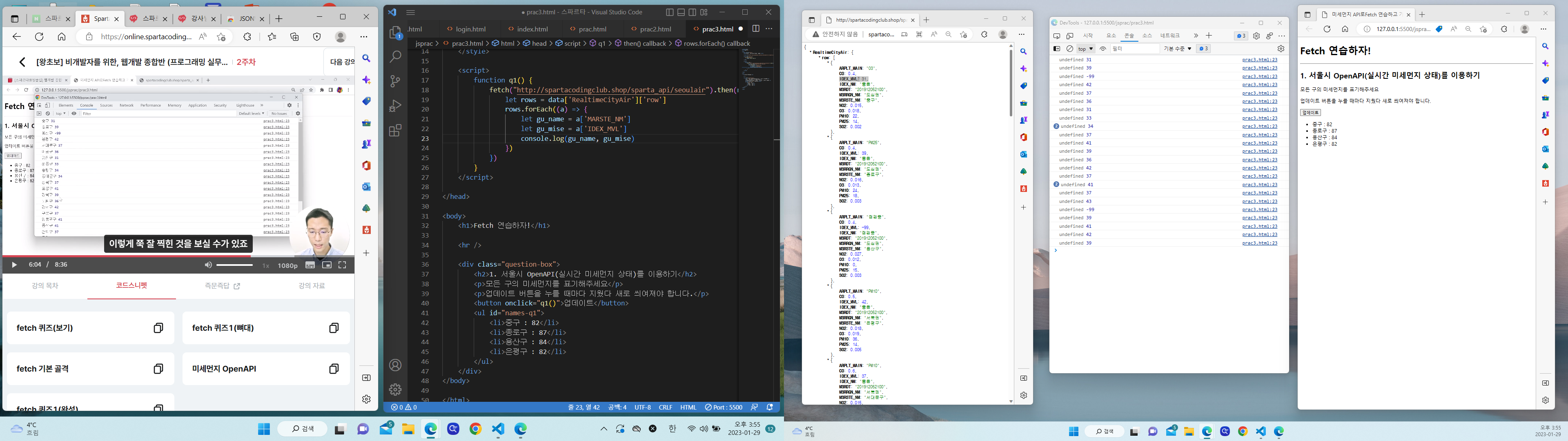Change UTF-8 encoding in VS Code status bar

643,408
